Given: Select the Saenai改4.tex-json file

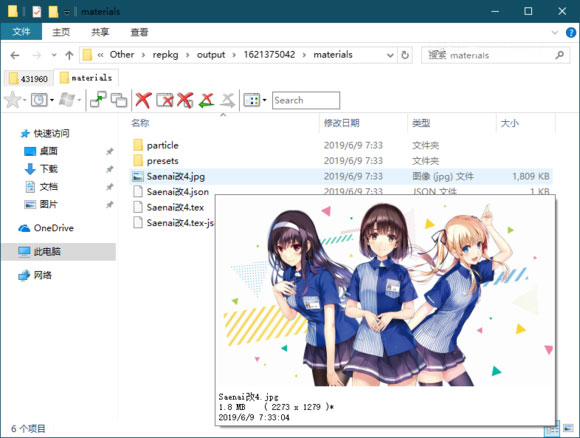Looking at the screenshot, I should click(x=172, y=223).
